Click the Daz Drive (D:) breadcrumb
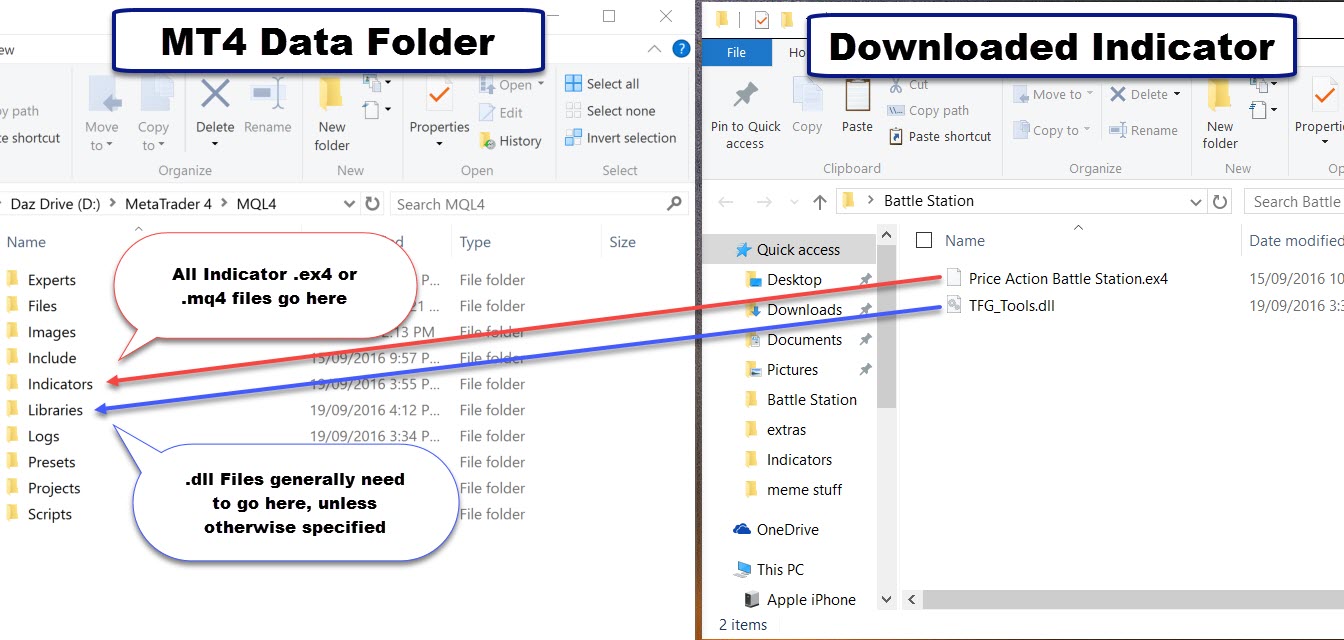The height and width of the screenshot is (640, 1344). pos(55,204)
